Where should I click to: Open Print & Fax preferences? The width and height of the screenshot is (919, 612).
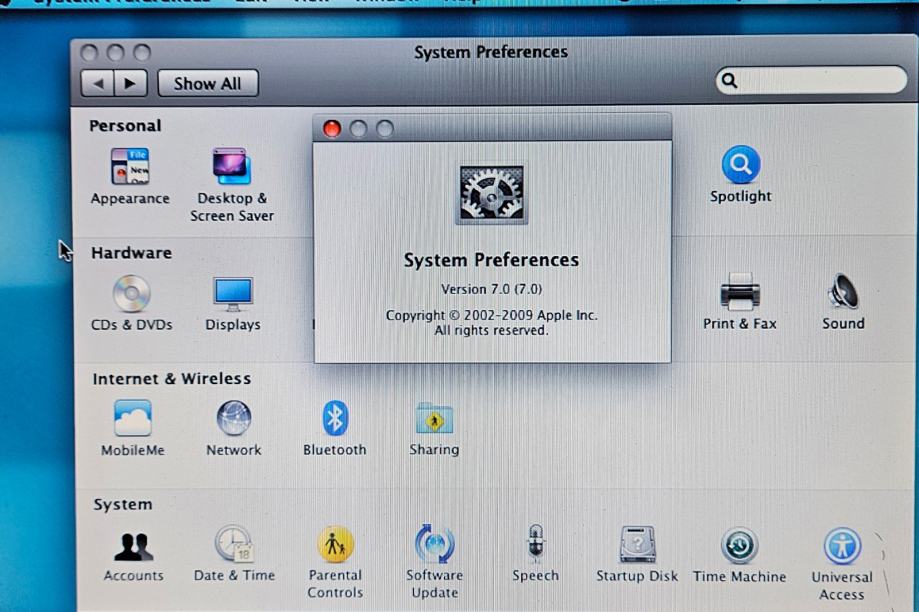740,301
